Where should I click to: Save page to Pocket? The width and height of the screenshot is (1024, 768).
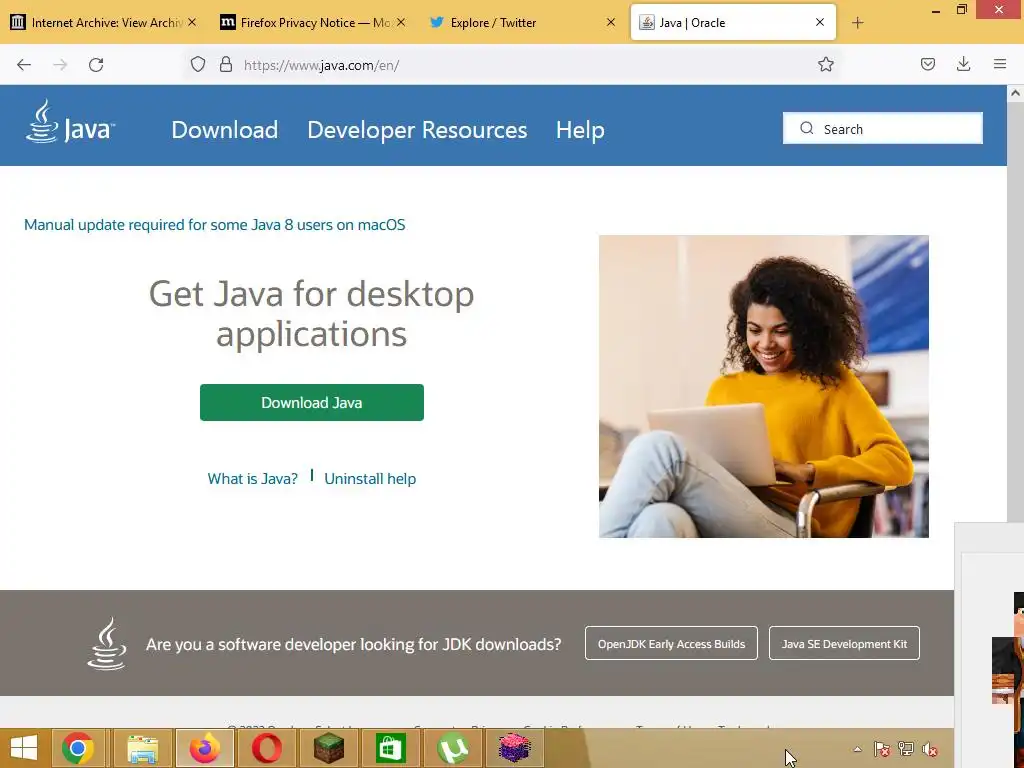[928, 64]
